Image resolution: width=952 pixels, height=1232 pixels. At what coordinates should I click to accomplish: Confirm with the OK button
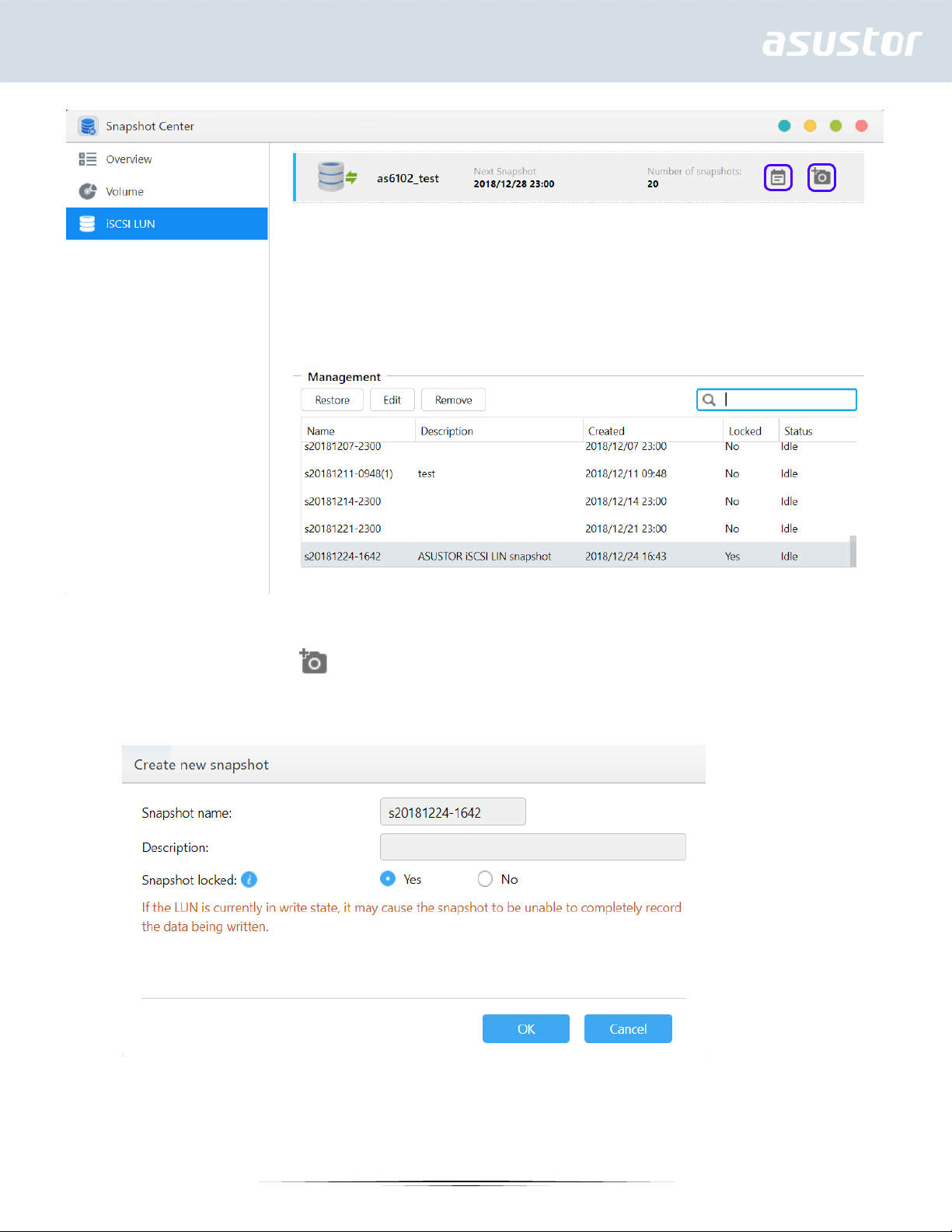pyautogui.click(x=526, y=1028)
